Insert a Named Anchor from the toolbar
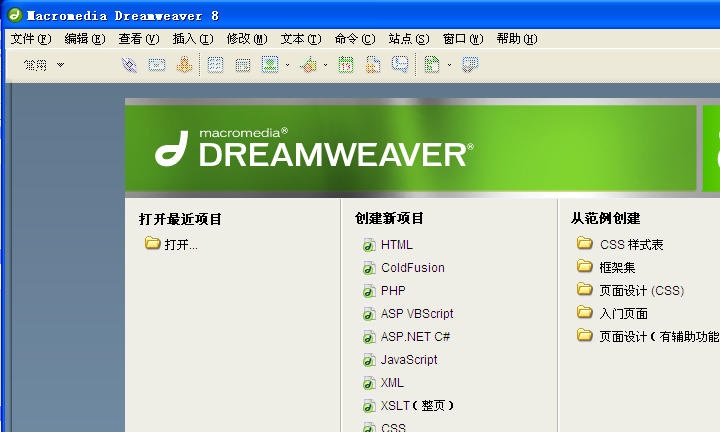 [x=184, y=65]
